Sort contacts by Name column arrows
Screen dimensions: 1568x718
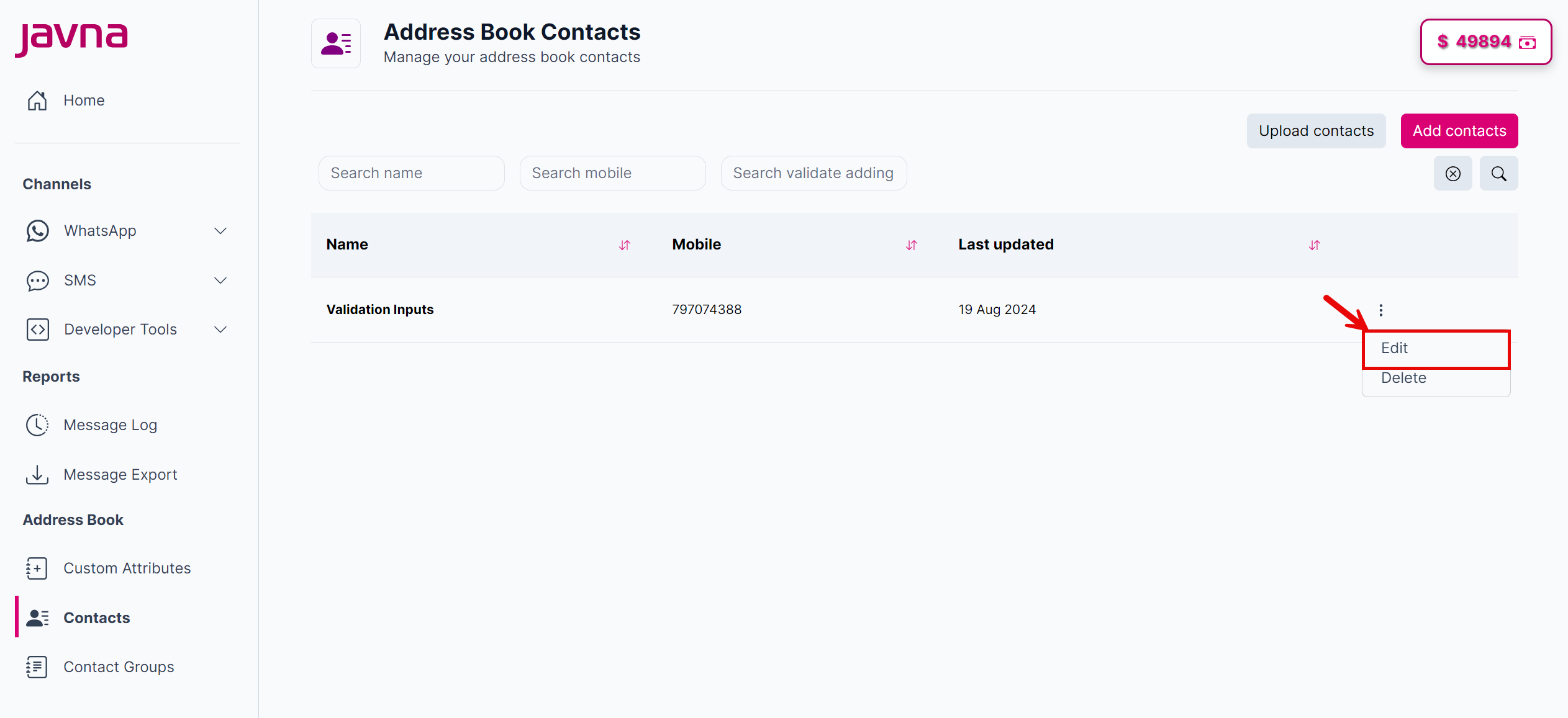tap(625, 245)
